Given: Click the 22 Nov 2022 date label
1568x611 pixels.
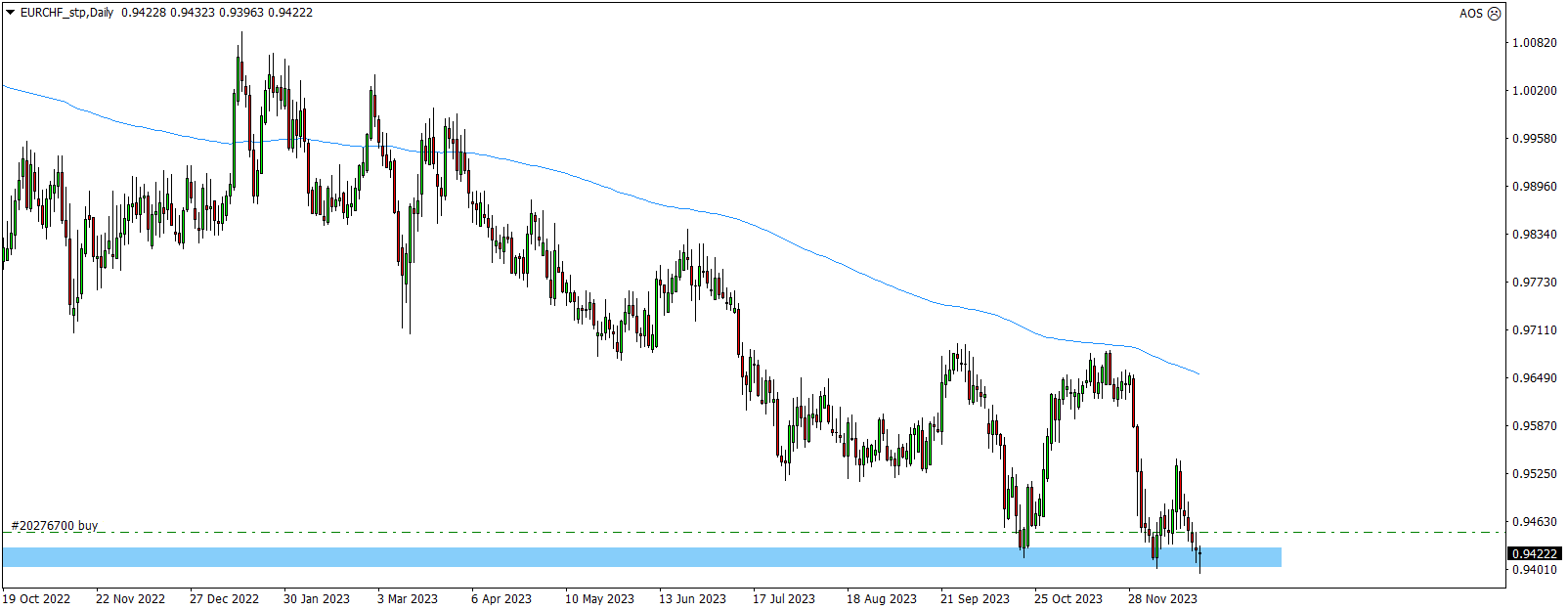Looking at the screenshot, I should [x=130, y=599].
